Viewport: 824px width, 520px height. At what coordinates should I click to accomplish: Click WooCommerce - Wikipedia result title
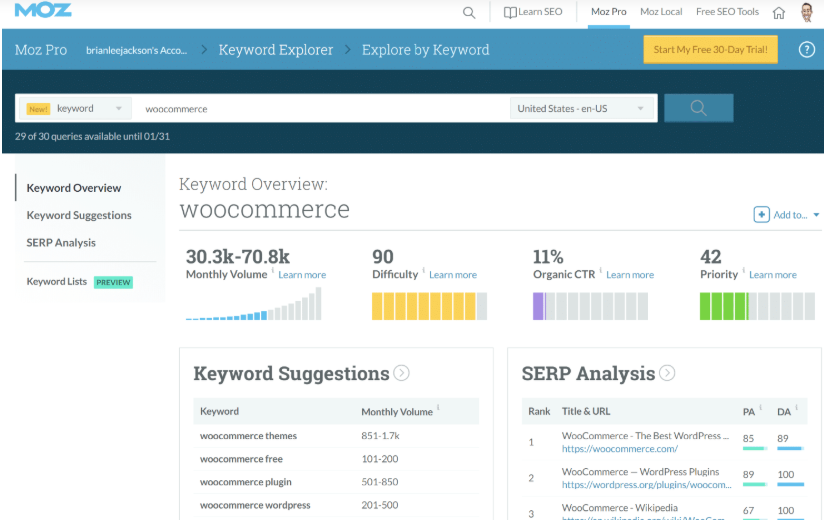pos(620,508)
